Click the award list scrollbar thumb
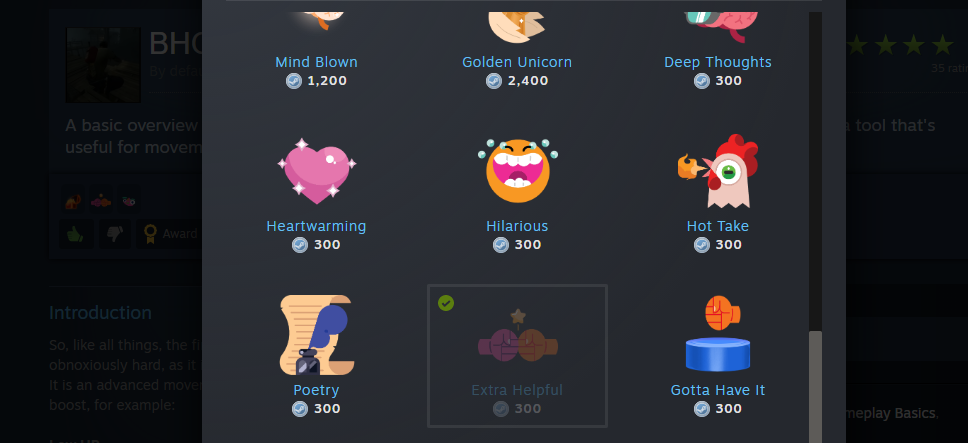 tap(816, 387)
